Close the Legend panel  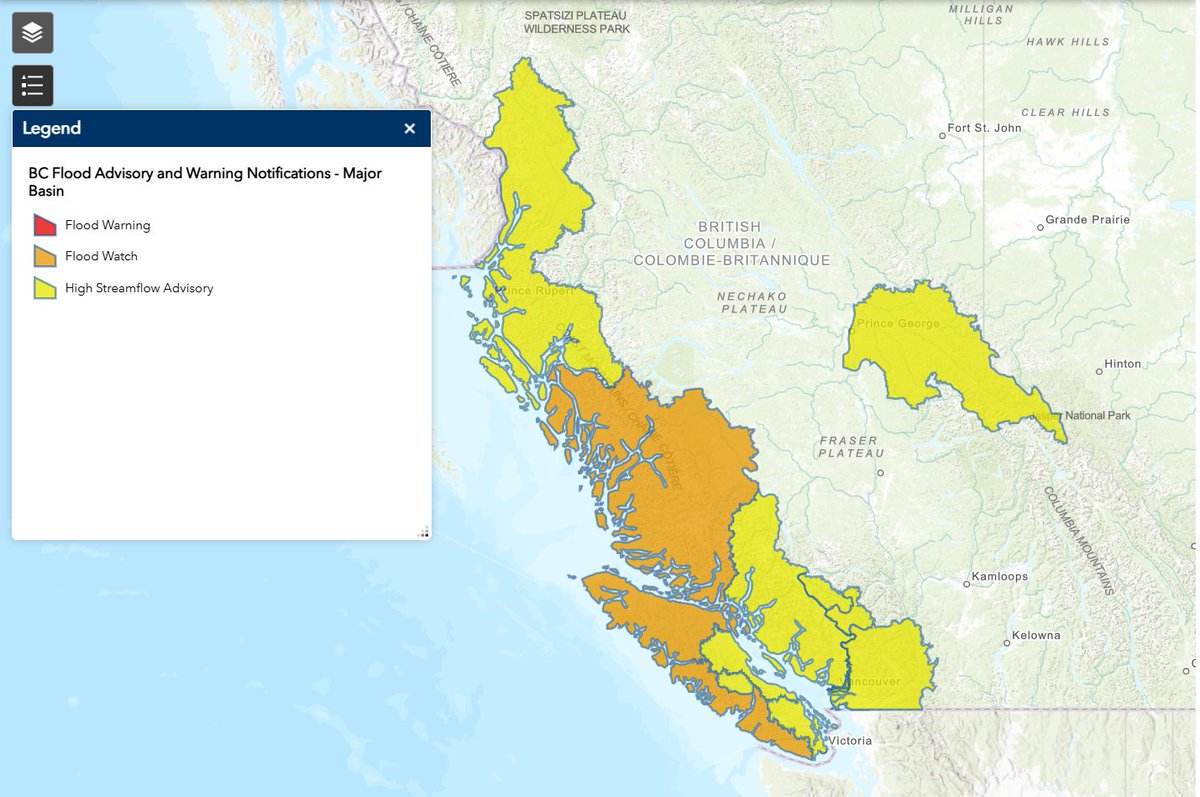(409, 128)
